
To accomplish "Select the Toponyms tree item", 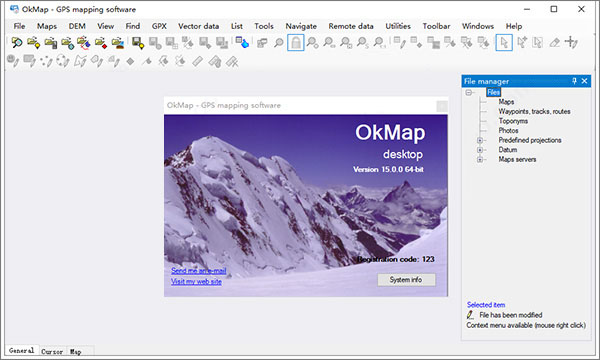I will 513,121.
